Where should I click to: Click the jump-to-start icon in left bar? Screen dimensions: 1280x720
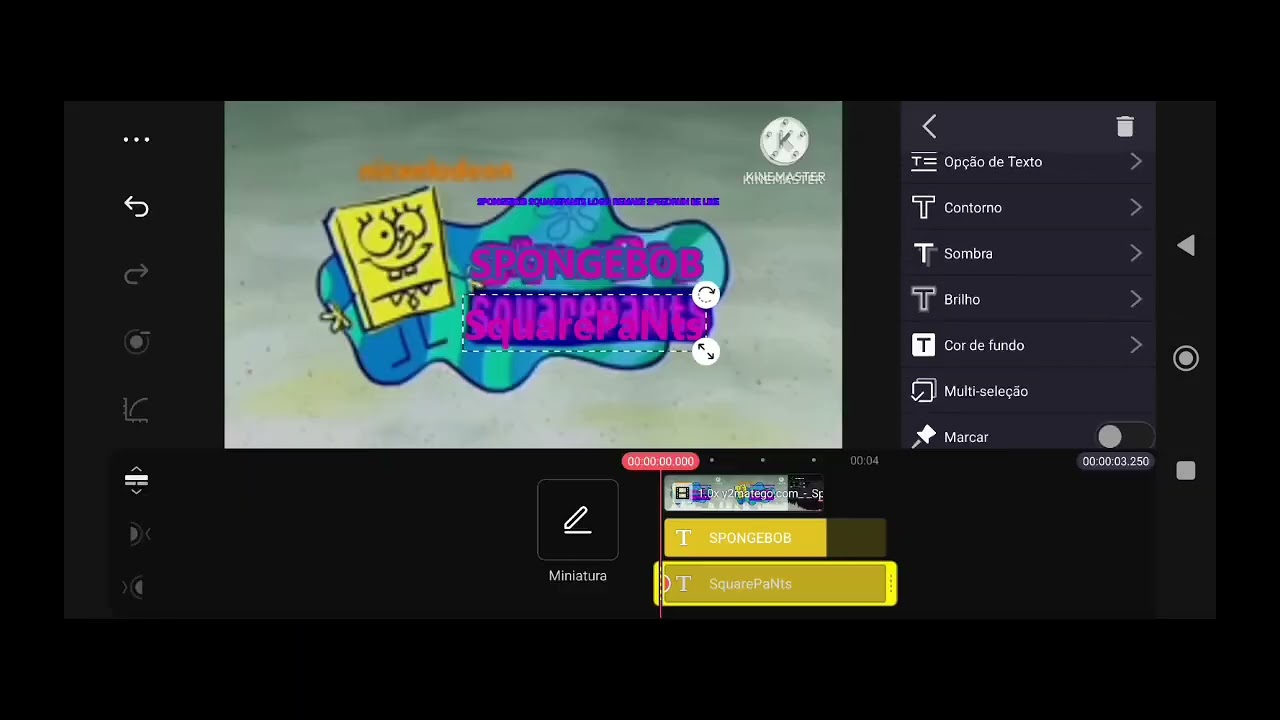click(137, 534)
